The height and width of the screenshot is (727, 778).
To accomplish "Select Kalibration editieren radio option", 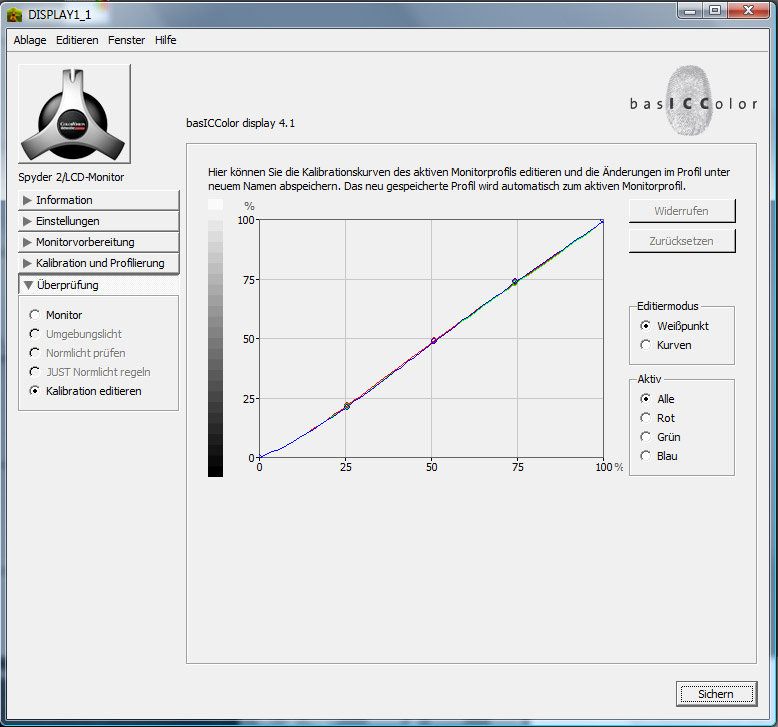I will (36, 391).
